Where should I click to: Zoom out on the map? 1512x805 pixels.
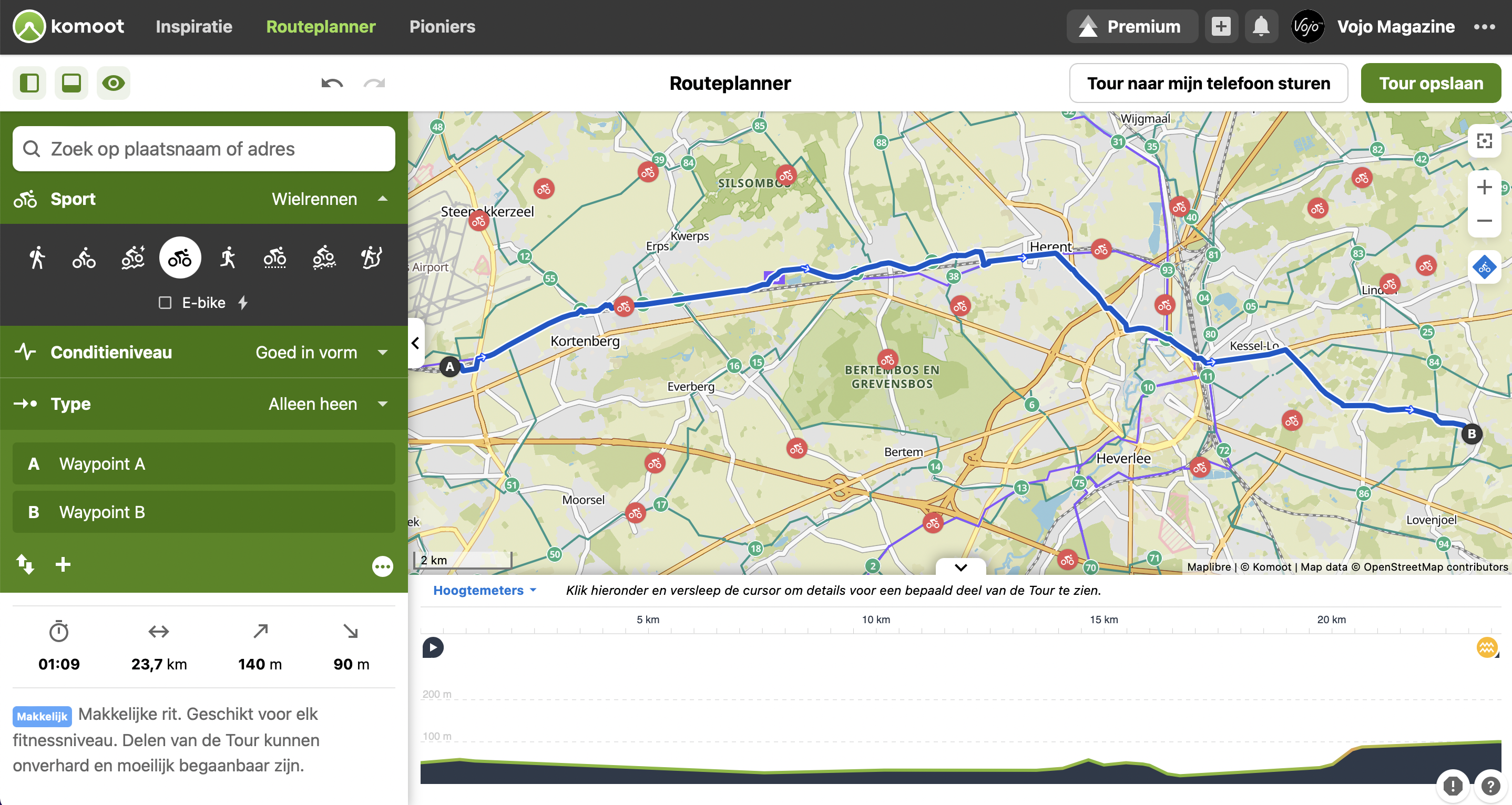pos(1484,221)
